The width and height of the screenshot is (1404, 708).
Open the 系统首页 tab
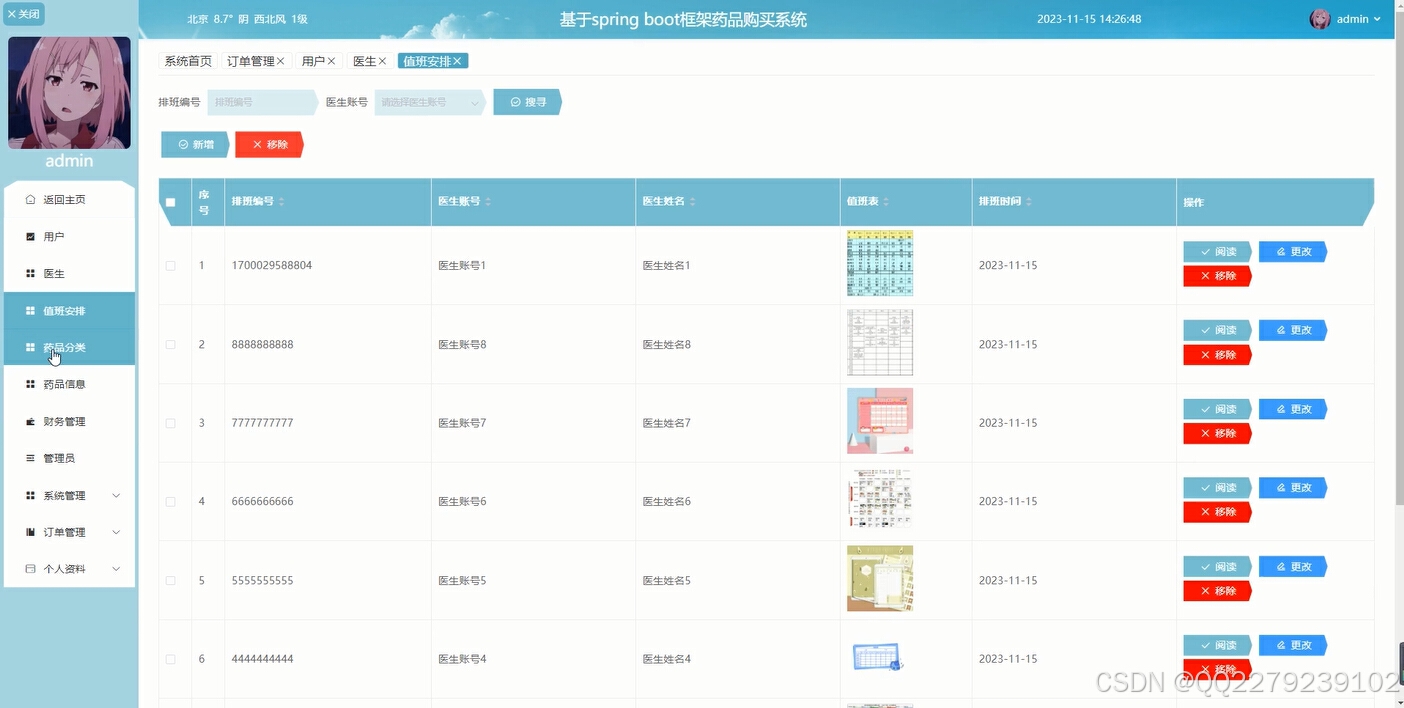(x=186, y=60)
